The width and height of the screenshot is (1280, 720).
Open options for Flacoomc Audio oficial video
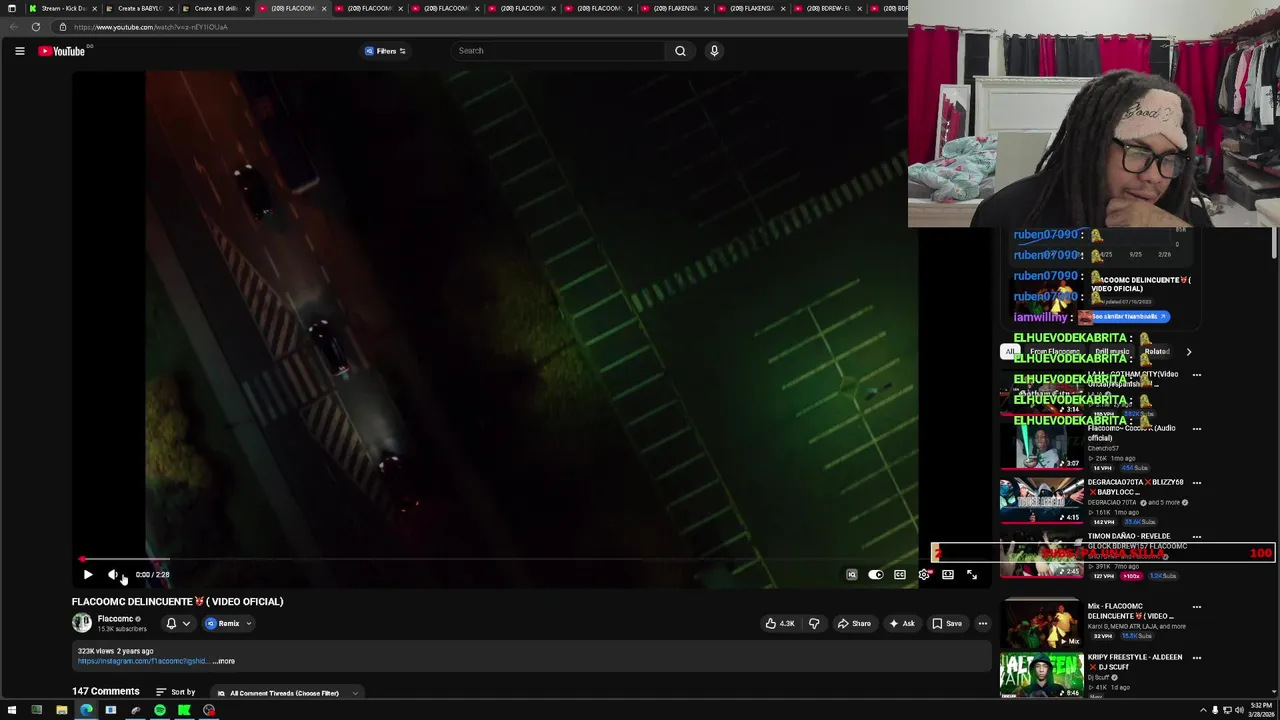(x=1196, y=429)
